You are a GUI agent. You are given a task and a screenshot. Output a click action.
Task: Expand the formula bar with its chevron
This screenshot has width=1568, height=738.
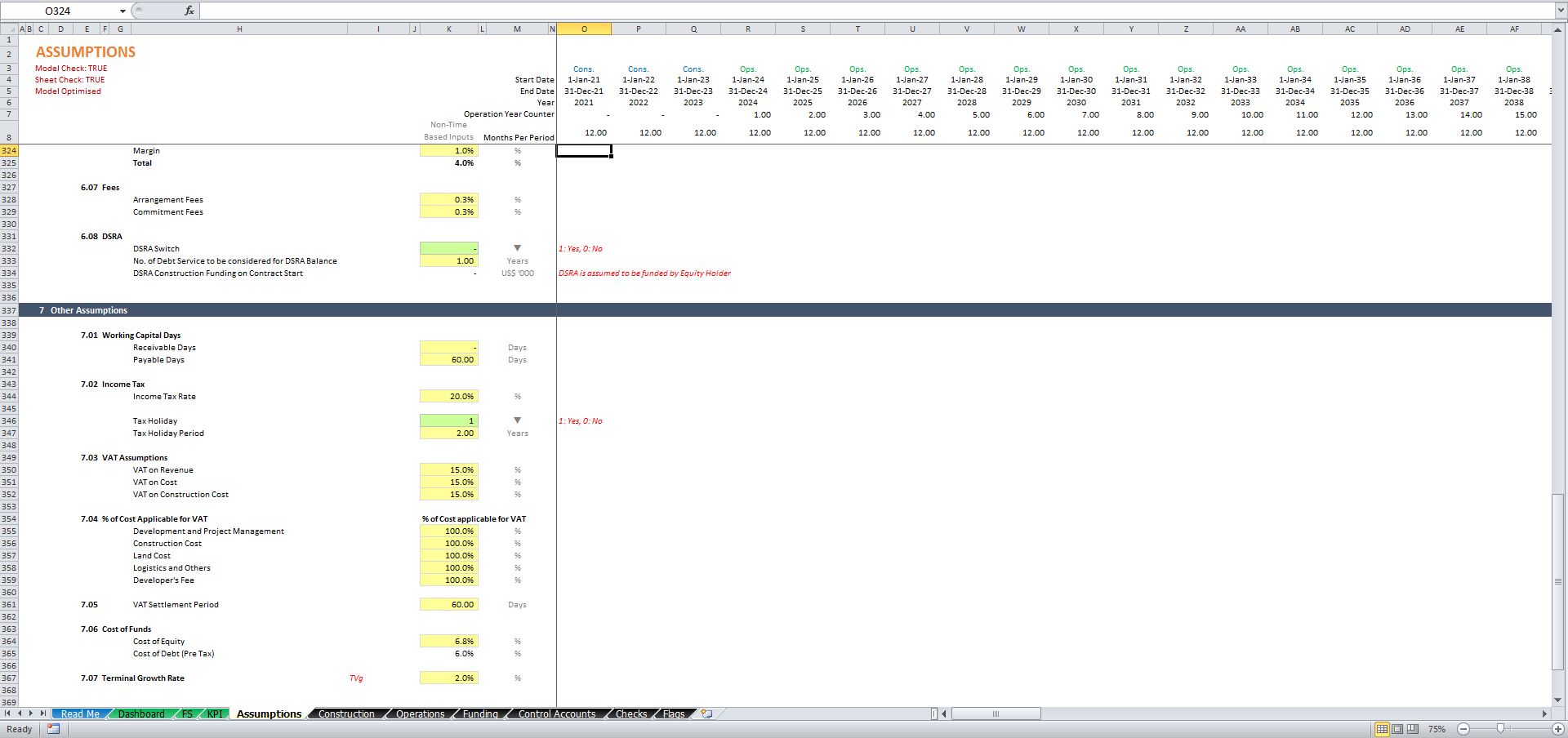pos(1560,11)
